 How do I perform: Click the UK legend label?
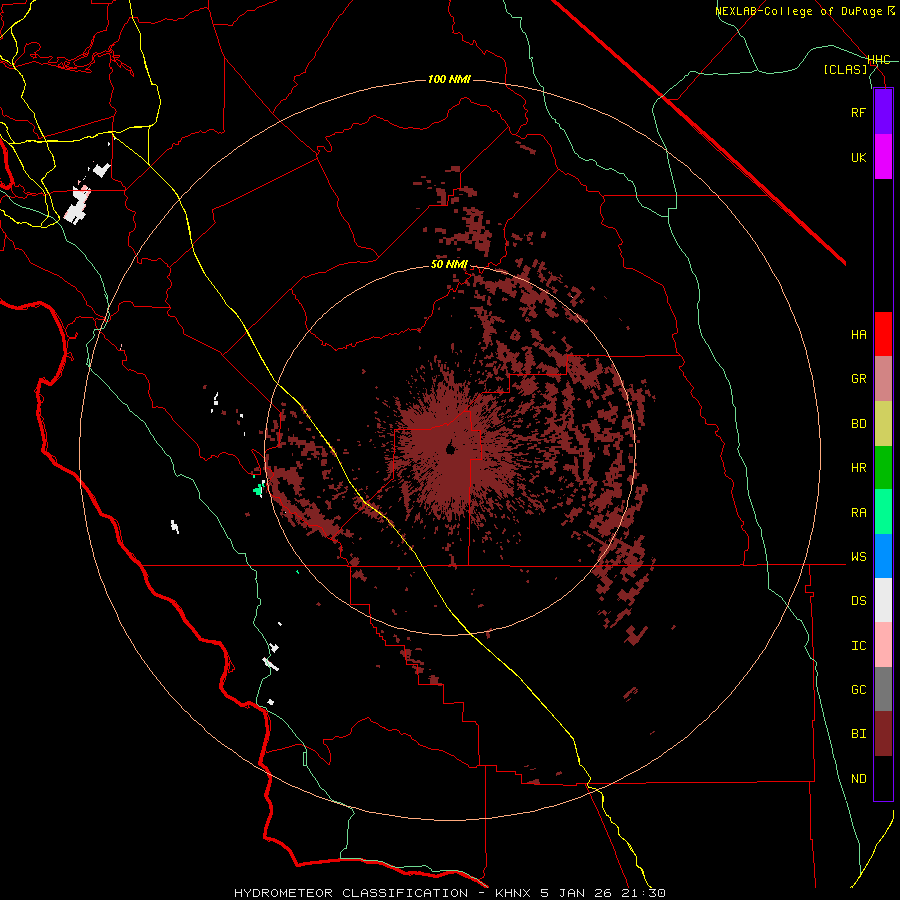pyautogui.click(x=858, y=157)
